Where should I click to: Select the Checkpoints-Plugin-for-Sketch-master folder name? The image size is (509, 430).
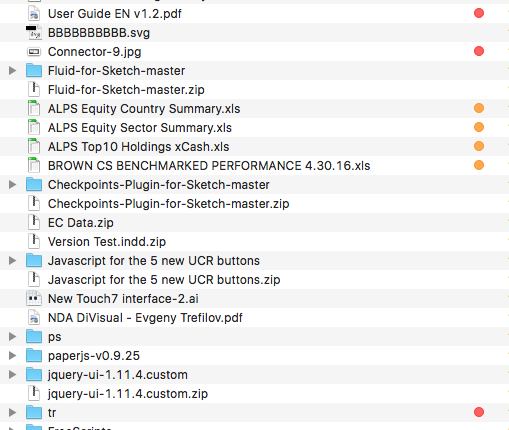[x=159, y=185]
